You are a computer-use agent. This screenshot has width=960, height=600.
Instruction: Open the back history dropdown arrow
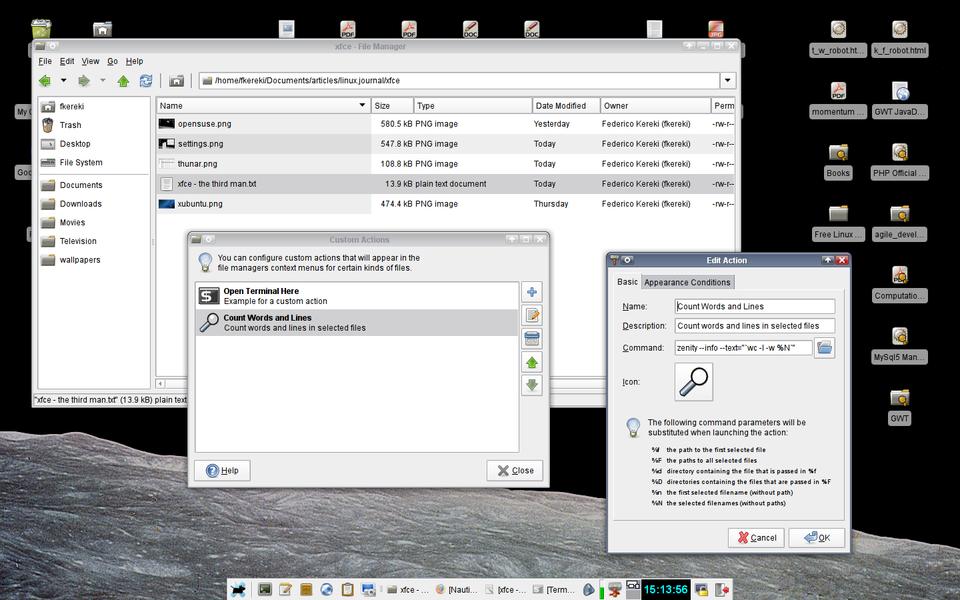[x=63, y=81]
